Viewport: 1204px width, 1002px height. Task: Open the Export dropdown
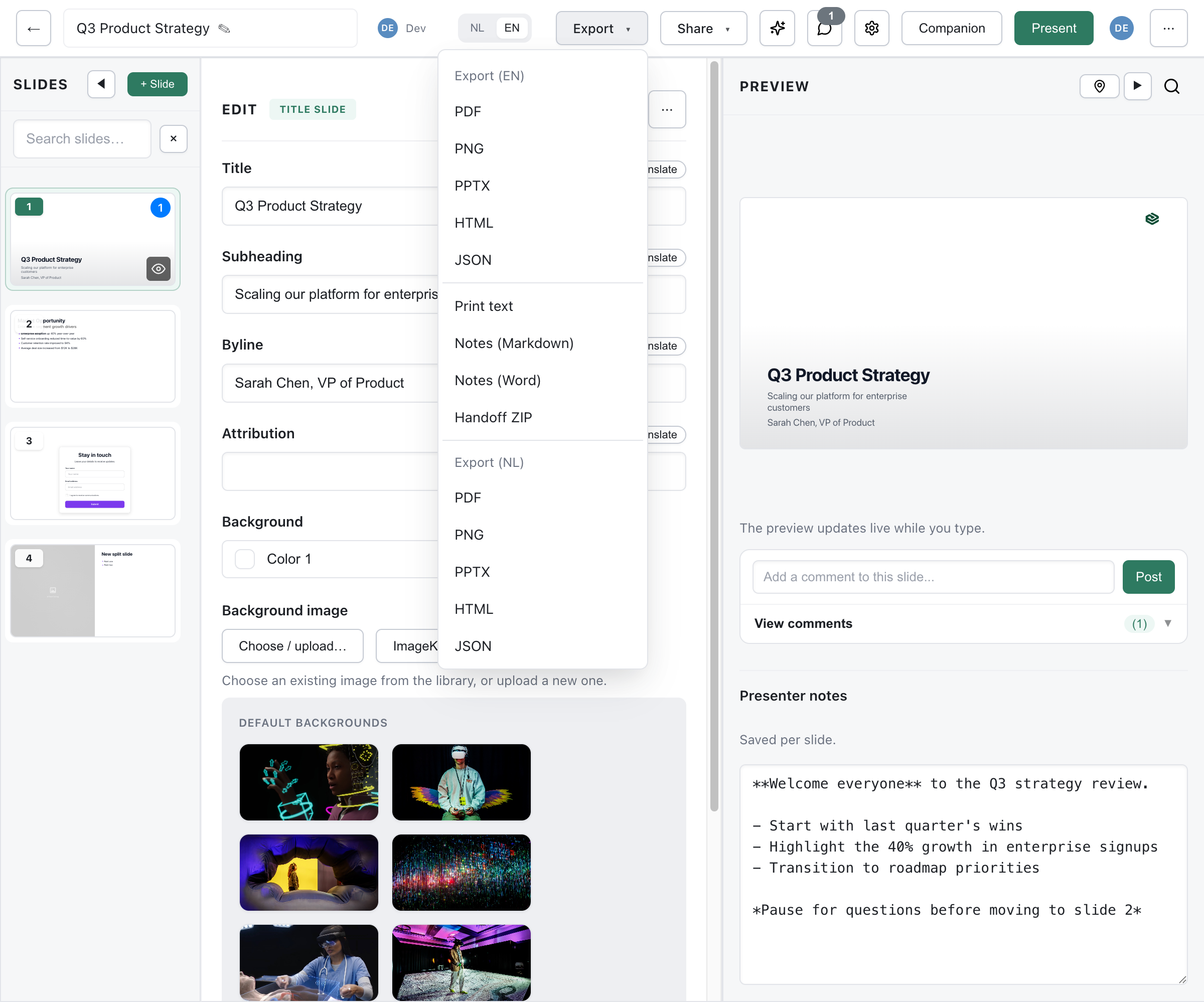(601, 28)
